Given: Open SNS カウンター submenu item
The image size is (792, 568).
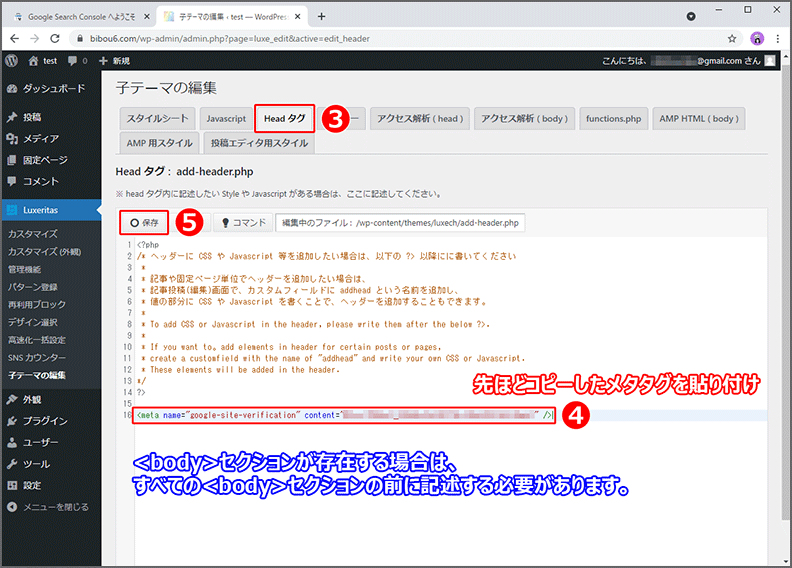Looking at the screenshot, I should pos(36,357).
